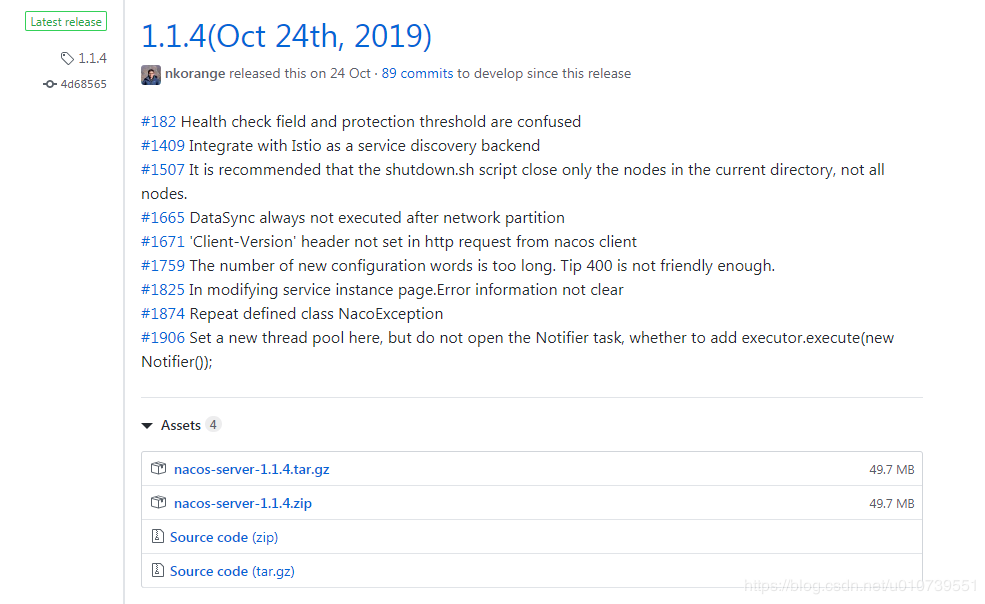Collapse the Assets section triangle

pos(148,426)
